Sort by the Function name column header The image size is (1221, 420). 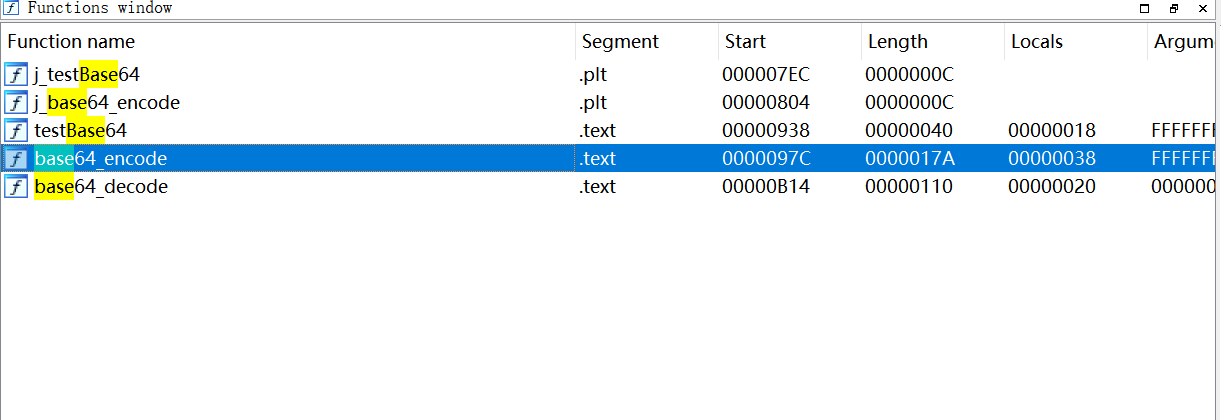click(x=71, y=42)
